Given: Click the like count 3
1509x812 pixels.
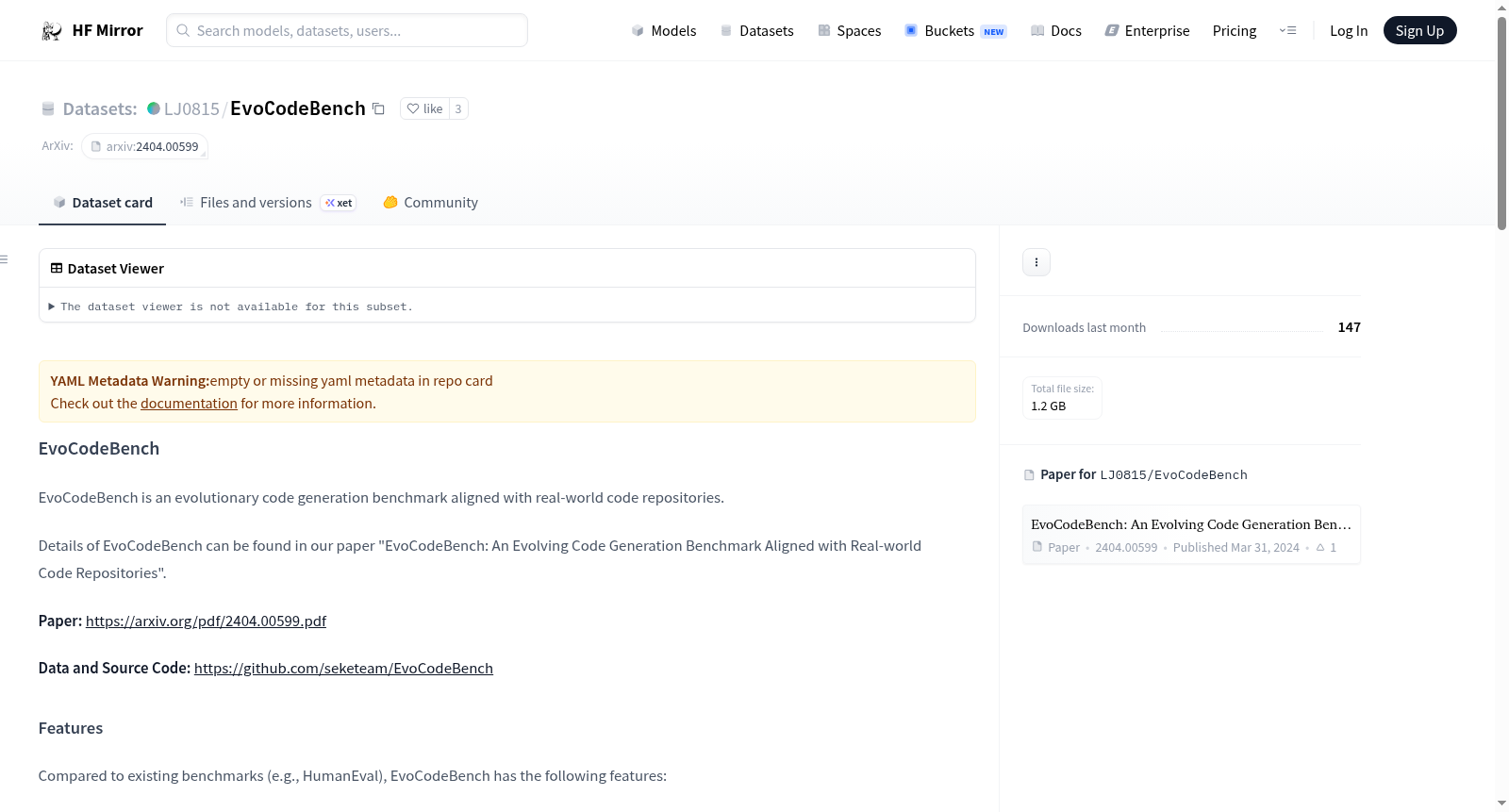Looking at the screenshot, I should click(458, 108).
